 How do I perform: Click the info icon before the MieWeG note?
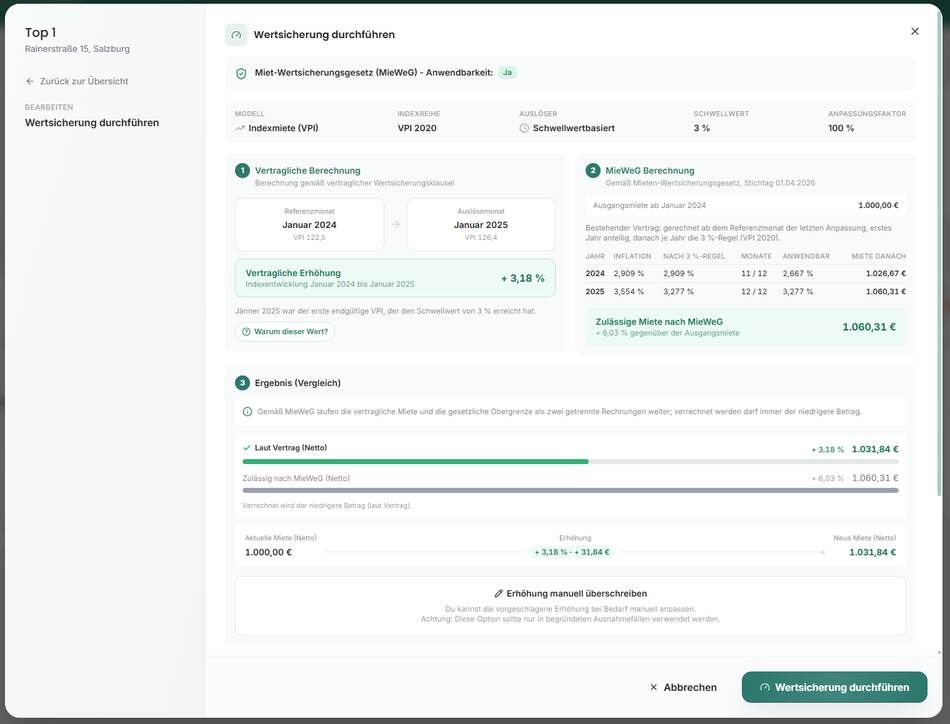[247, 412]
